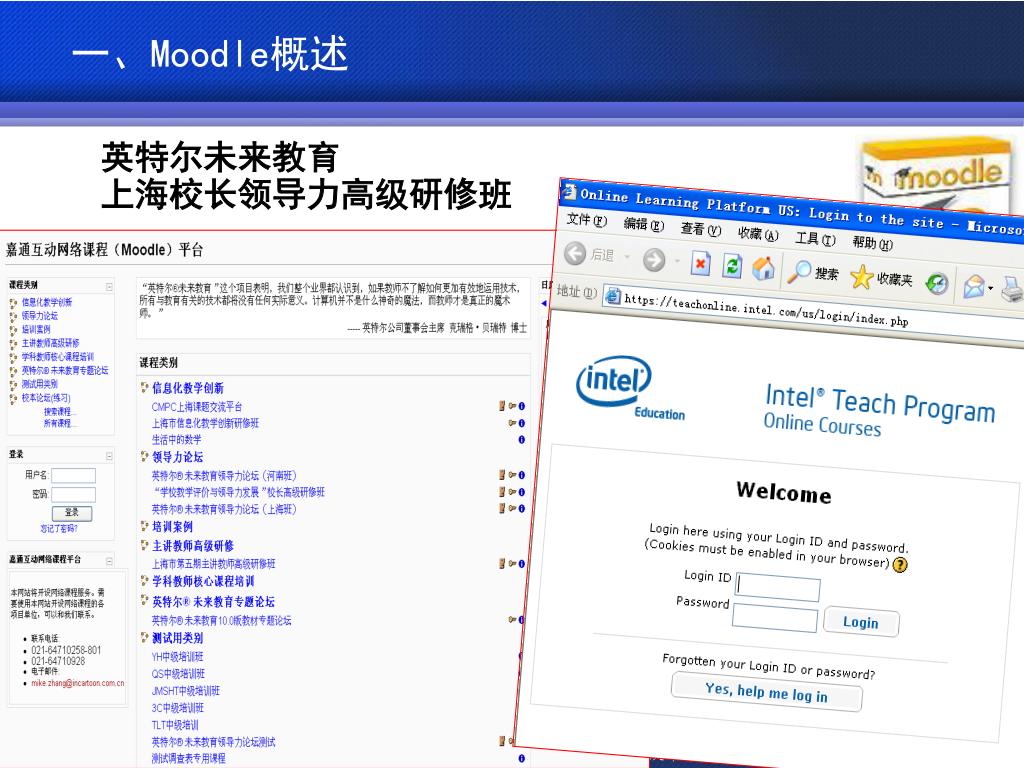This screenshot has height=768, width=1024.
Task: Click the Back (后退) button in Internet Explorer
Action: coord(590,254)
